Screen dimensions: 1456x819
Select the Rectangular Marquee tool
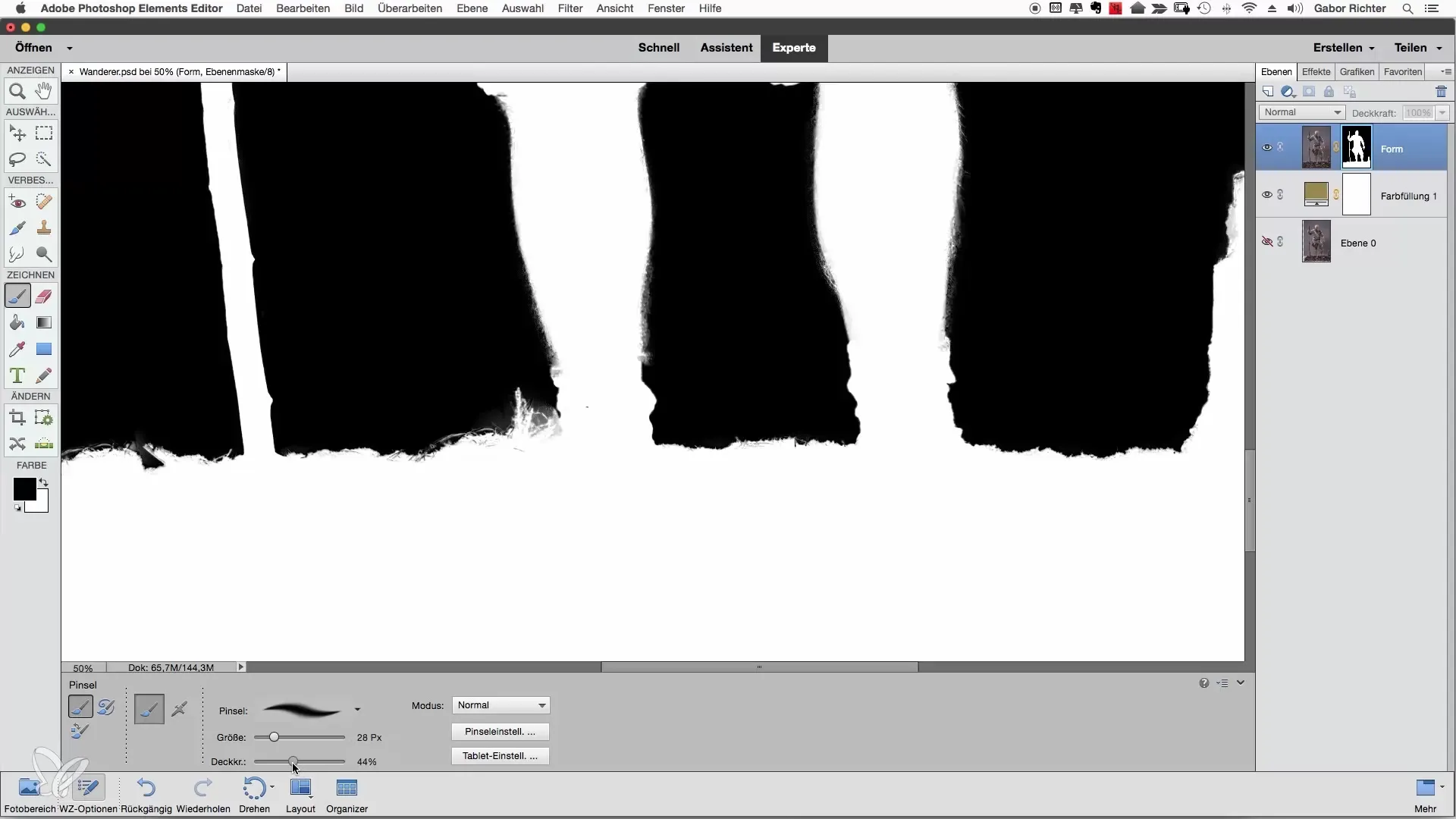coord(44,133)
